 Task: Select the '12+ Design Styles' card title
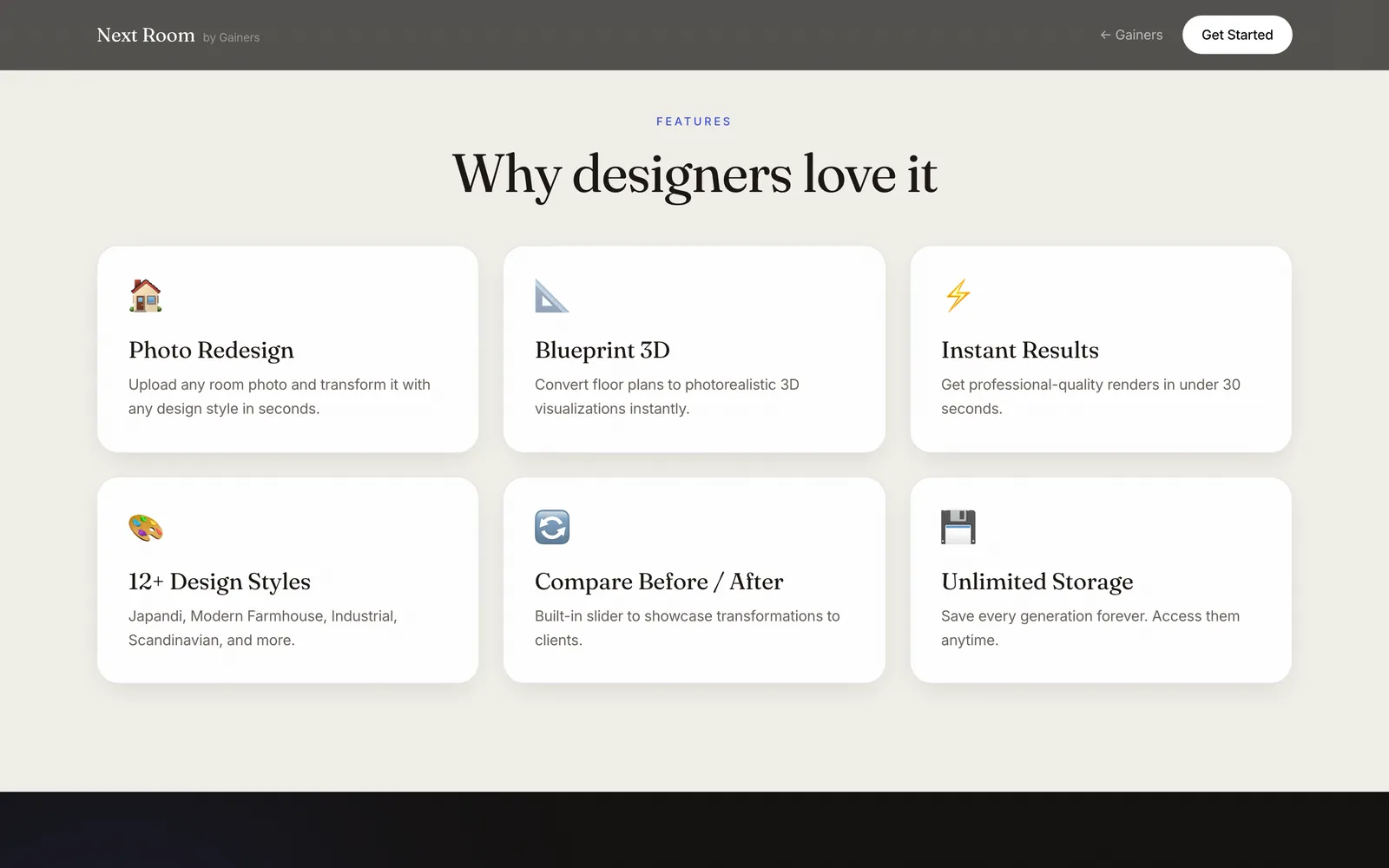220,582
